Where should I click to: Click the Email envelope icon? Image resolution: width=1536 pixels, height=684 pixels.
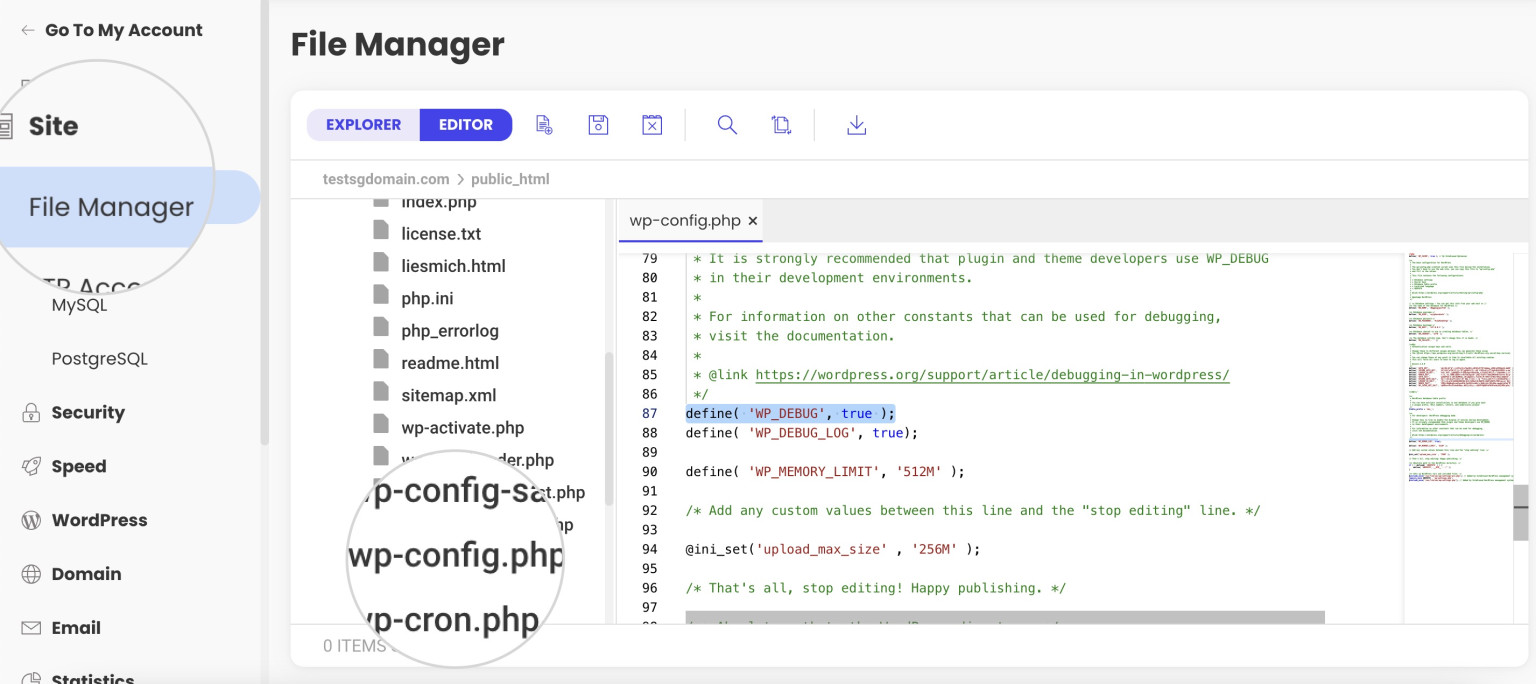[x=31, y=628]
